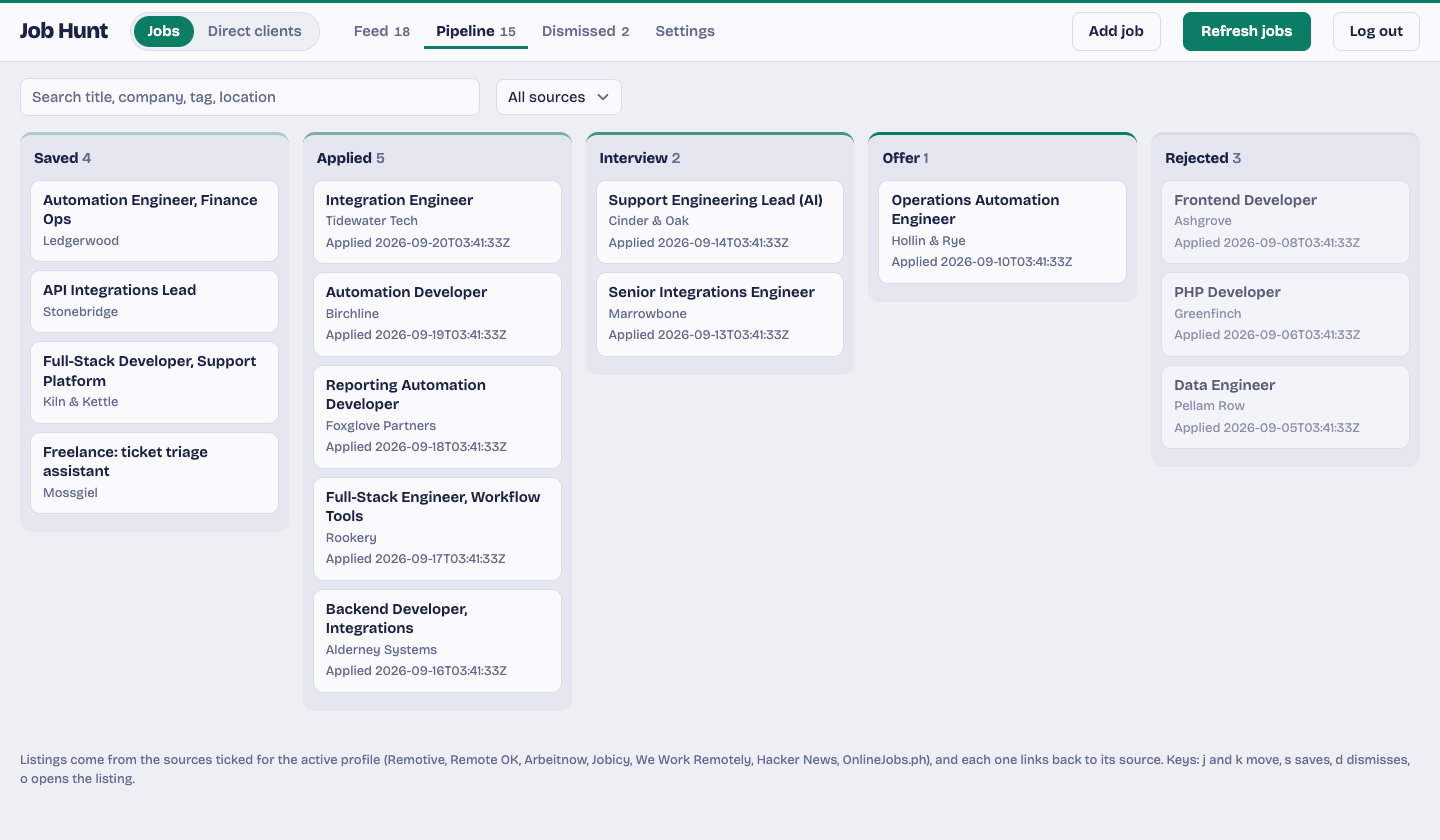Open rejected Data Engineer card
The height and width of the screenshot is (840, 1440).
[1285, 407]
